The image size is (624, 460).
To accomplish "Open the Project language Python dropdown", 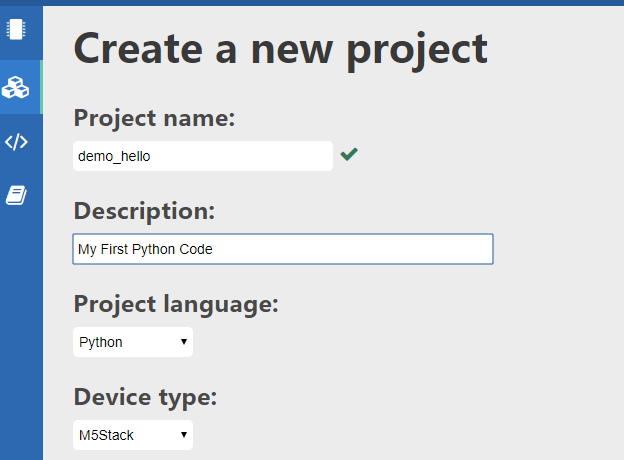I will coord(133,342).
